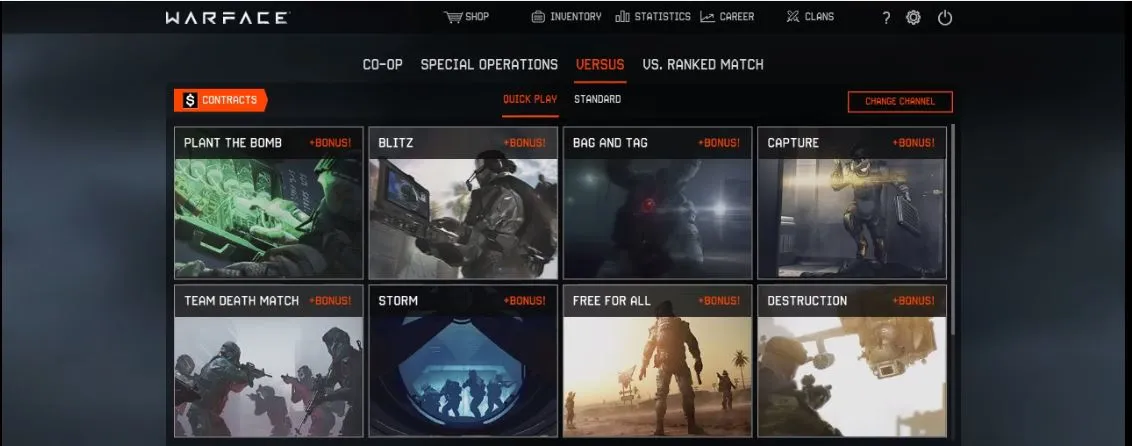
Task: Open the settings gear icon
Action: click(913, 18)
